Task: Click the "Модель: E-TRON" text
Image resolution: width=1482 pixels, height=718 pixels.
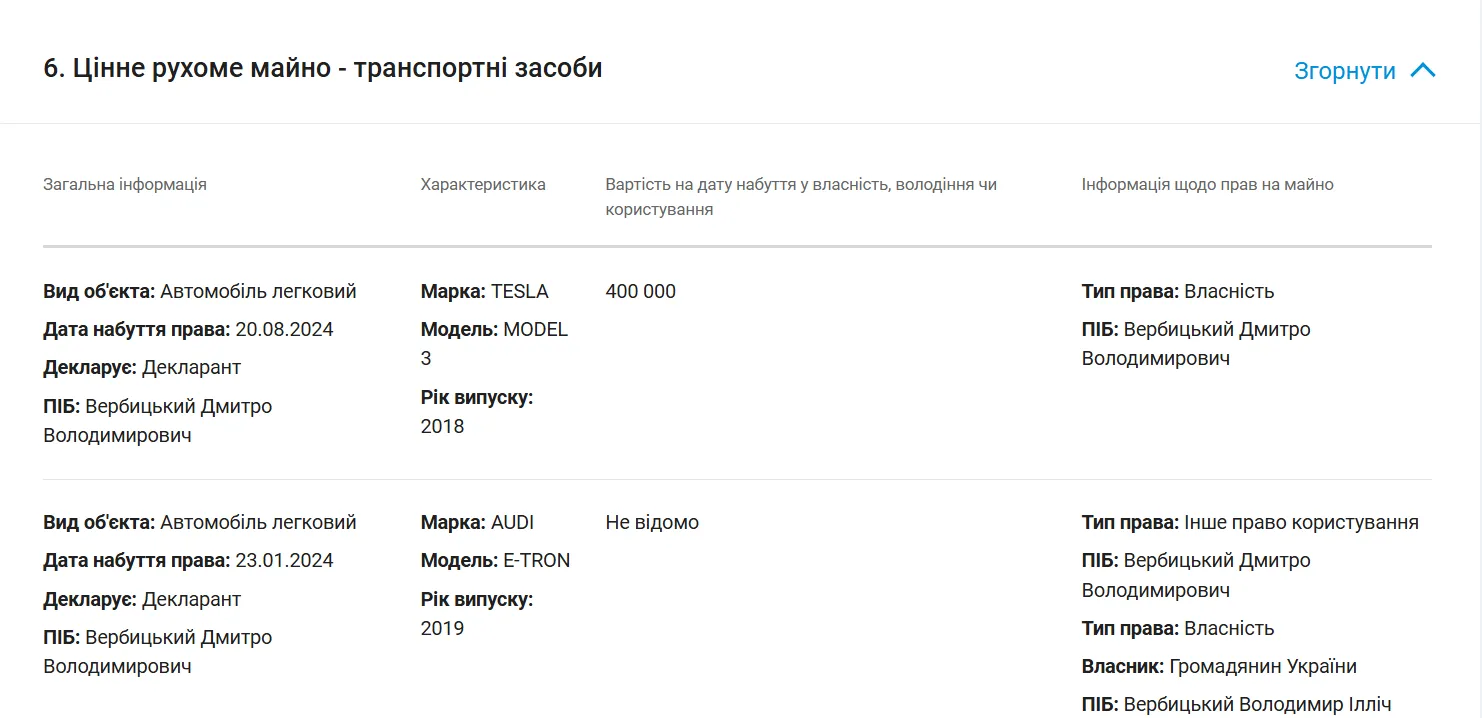Action: 495,560
